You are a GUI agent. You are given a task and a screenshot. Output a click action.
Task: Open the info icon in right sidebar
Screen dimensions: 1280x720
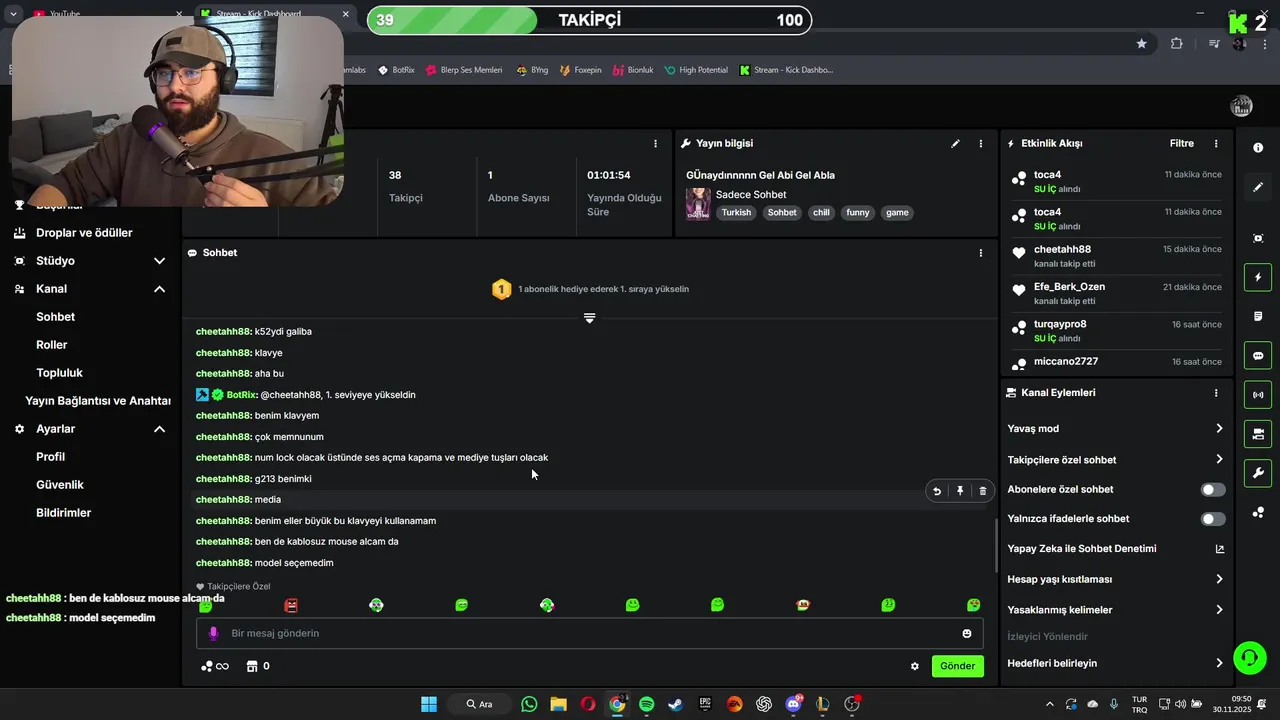tap(1258, 148)
